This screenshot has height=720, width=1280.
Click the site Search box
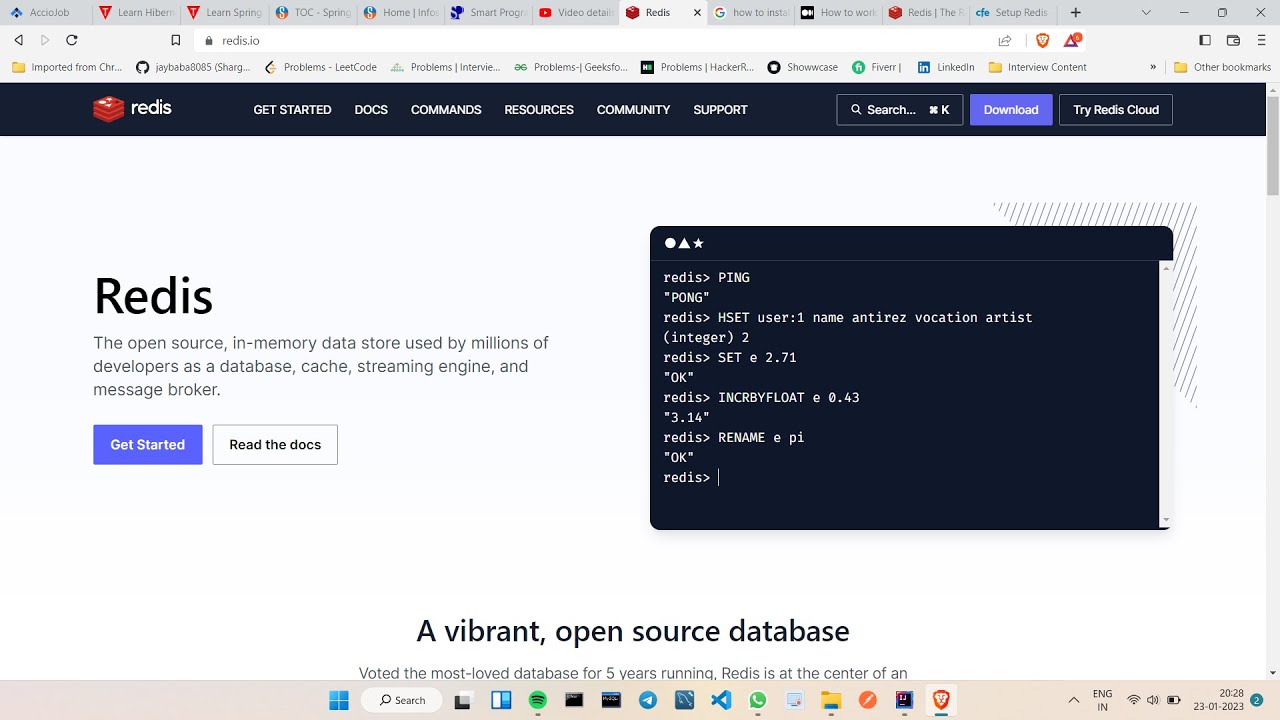899,110
